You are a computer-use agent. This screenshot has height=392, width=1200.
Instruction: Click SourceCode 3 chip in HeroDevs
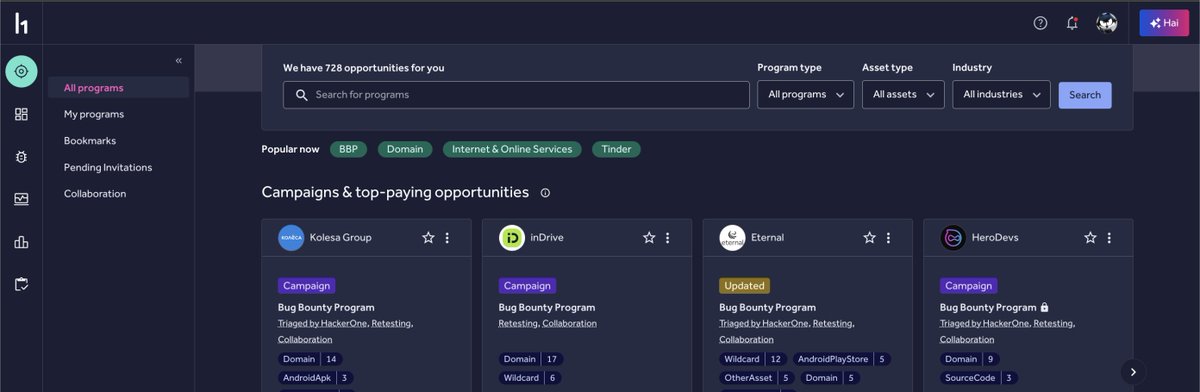pyautogui.click(x=979, y=378)
